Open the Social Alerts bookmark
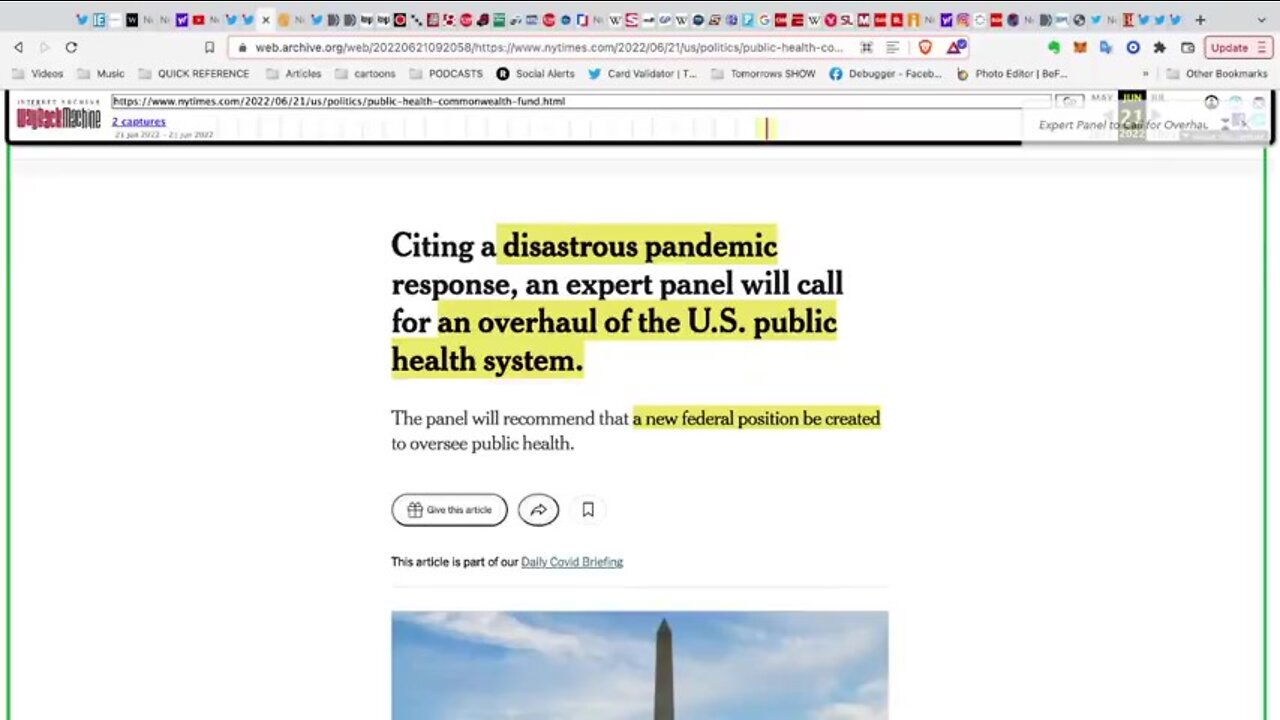Image resolution: width=1280 pixels, height=720 pixels. [x=536, y=74]
